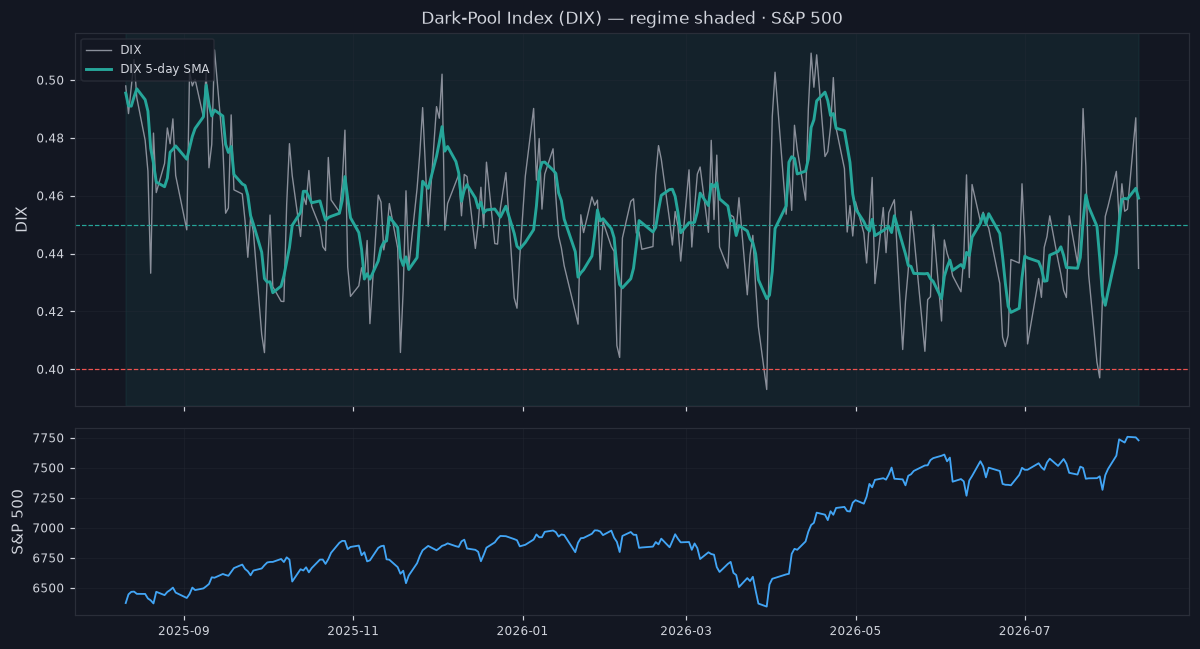Screen dimensions: 1200x649
Task: Click the 2025-11 x-axis date label
Action: 353,631
